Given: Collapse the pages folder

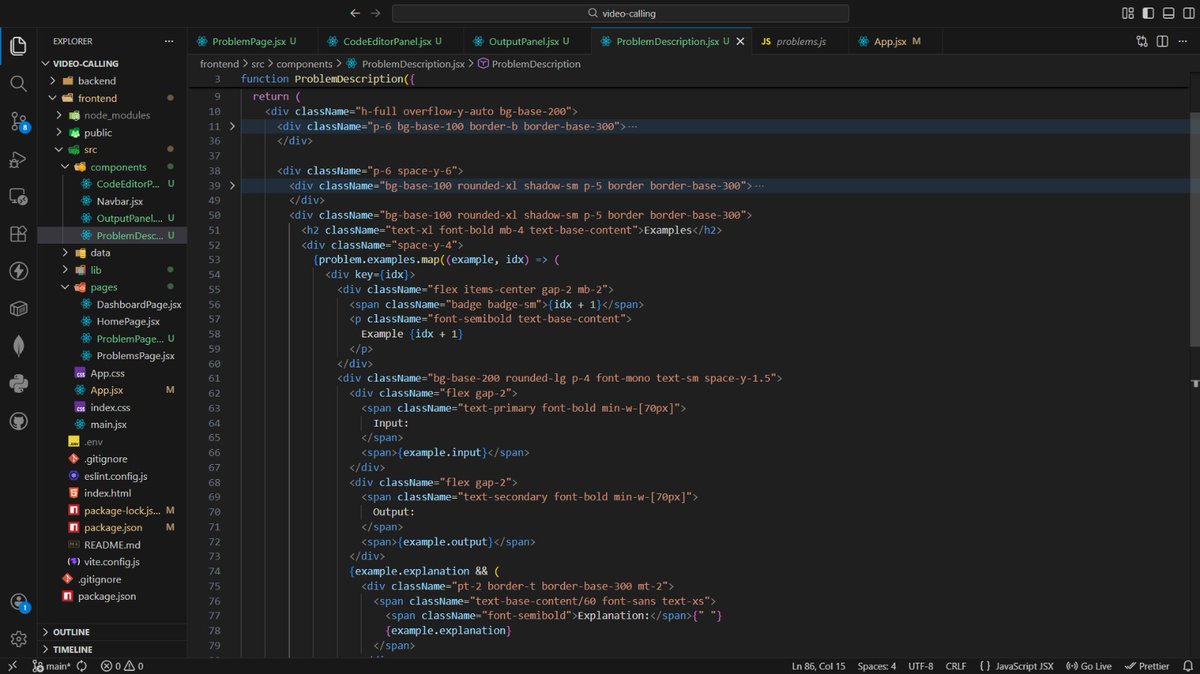Looking at the screenshot, I should point(65,287).
